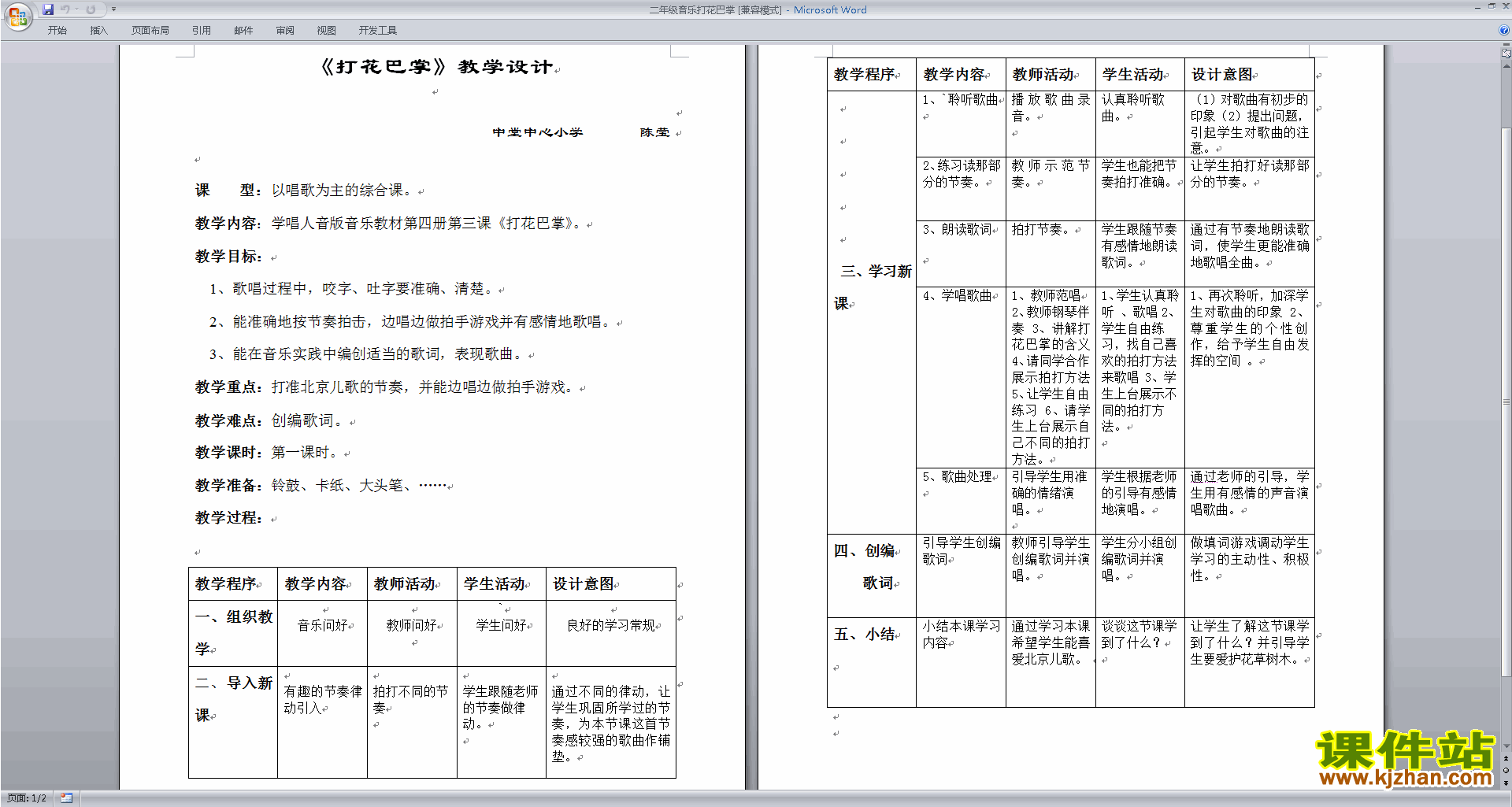Open the 开始 ribbon tab
Viewport: 1512px width, 807px height.
[57, 31]
